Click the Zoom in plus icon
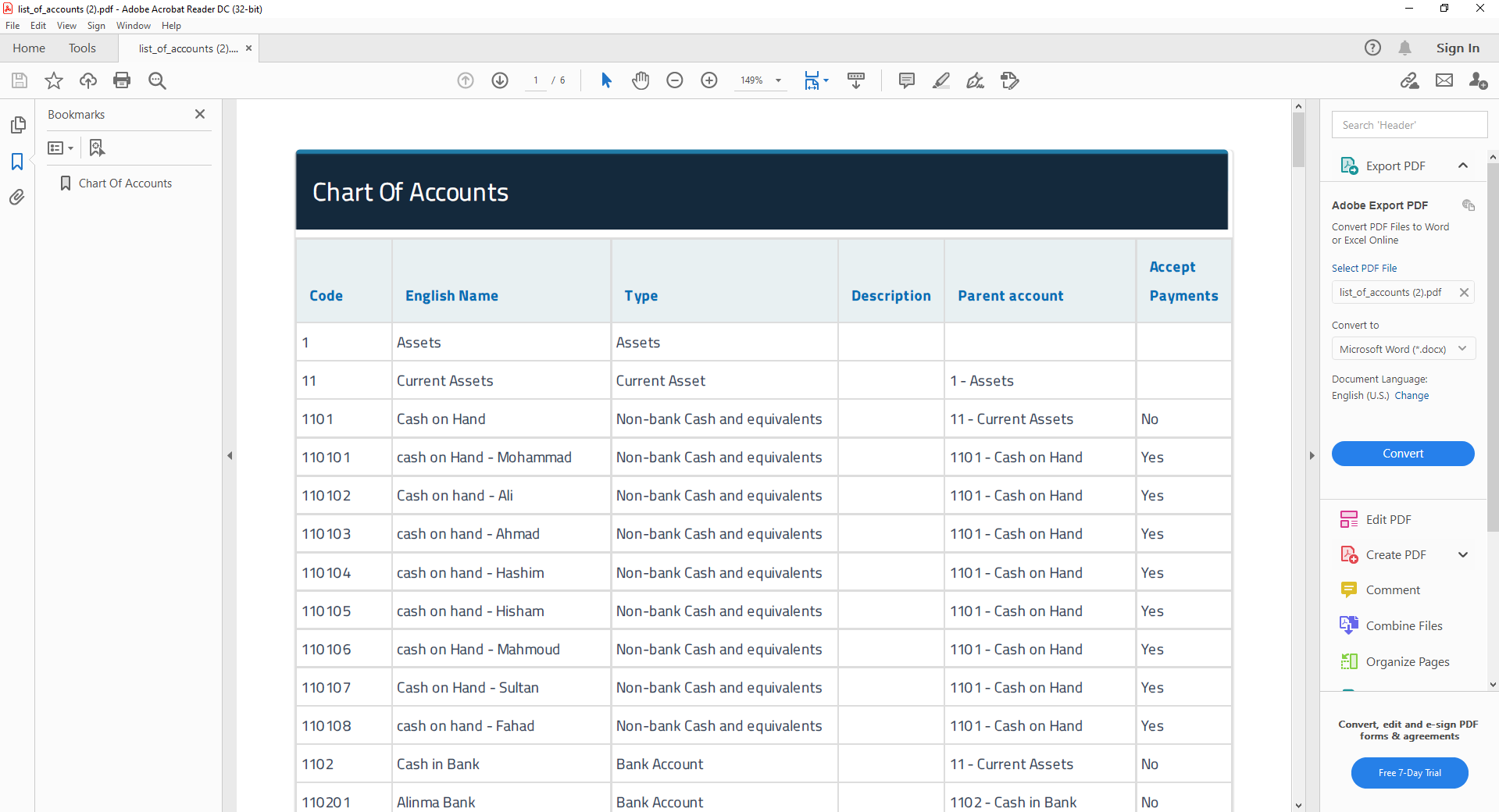Screen dimensions: 1499x812 (x=709, y=80)
